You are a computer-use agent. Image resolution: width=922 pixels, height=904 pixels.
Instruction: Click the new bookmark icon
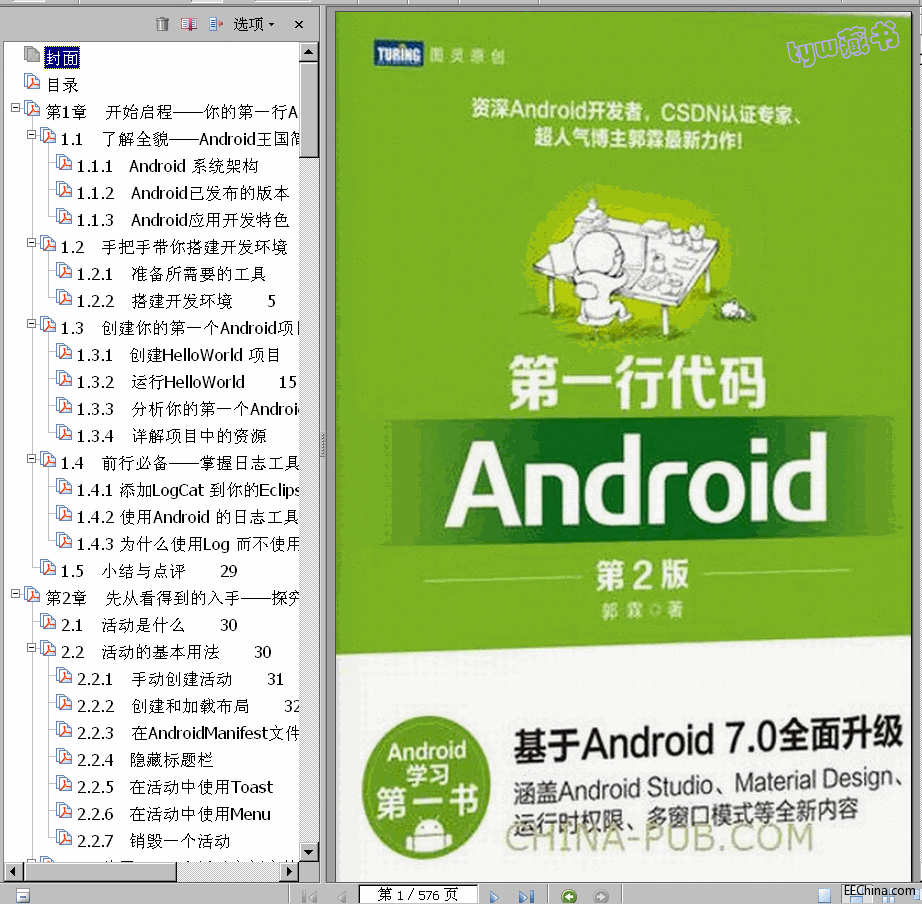189,24
